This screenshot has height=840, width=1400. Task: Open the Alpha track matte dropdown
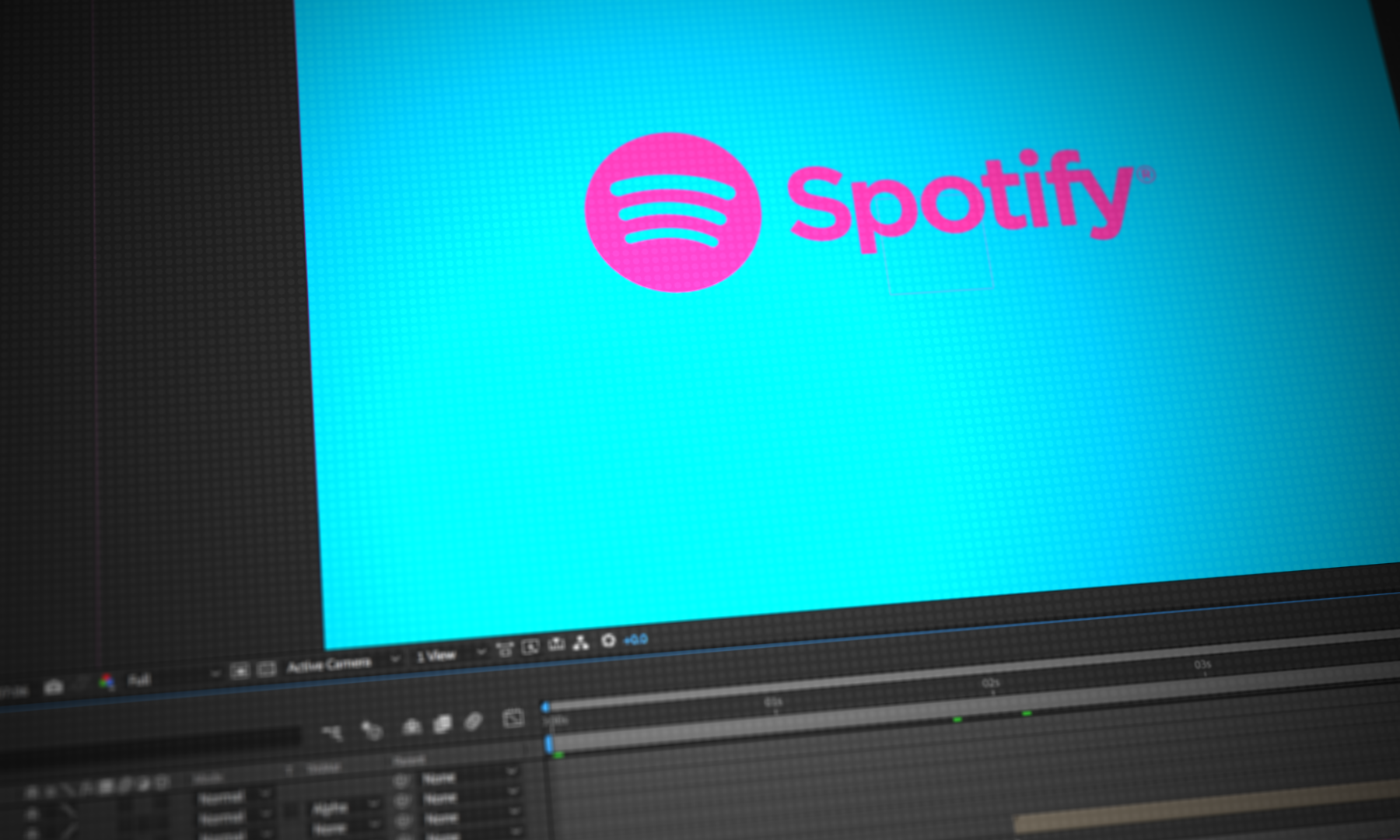(346, 808)
